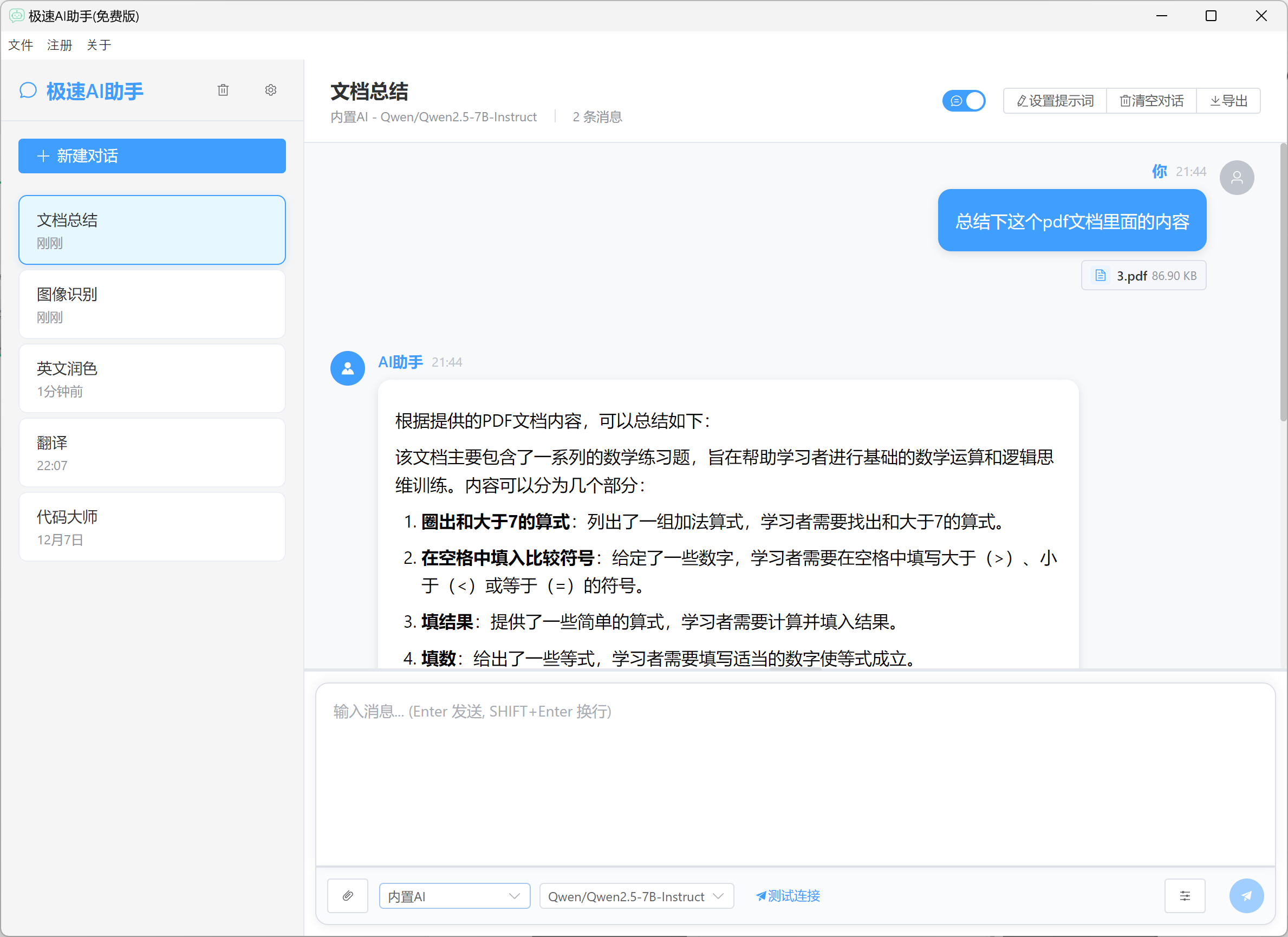Image resolution: width=1288 pixels, height=937 pixels.
Task: Open the 注册 menu
Action: pos(60,45)
